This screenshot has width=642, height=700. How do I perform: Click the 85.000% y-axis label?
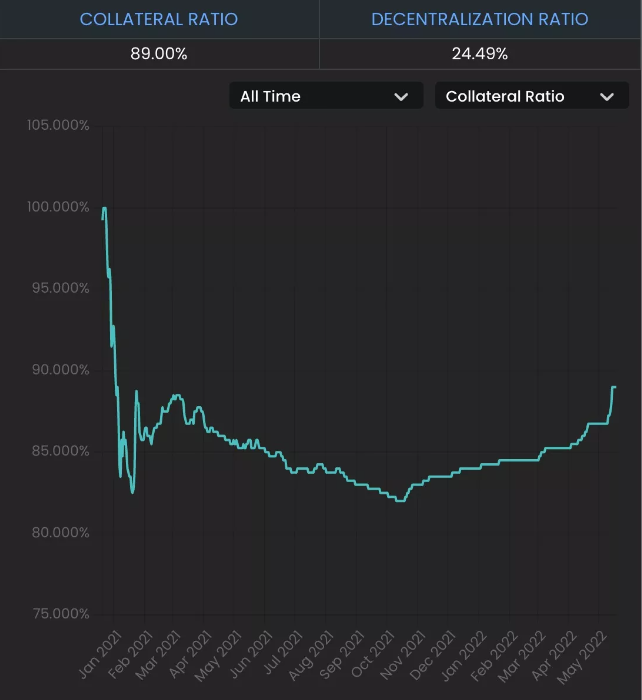pos(60,451)
